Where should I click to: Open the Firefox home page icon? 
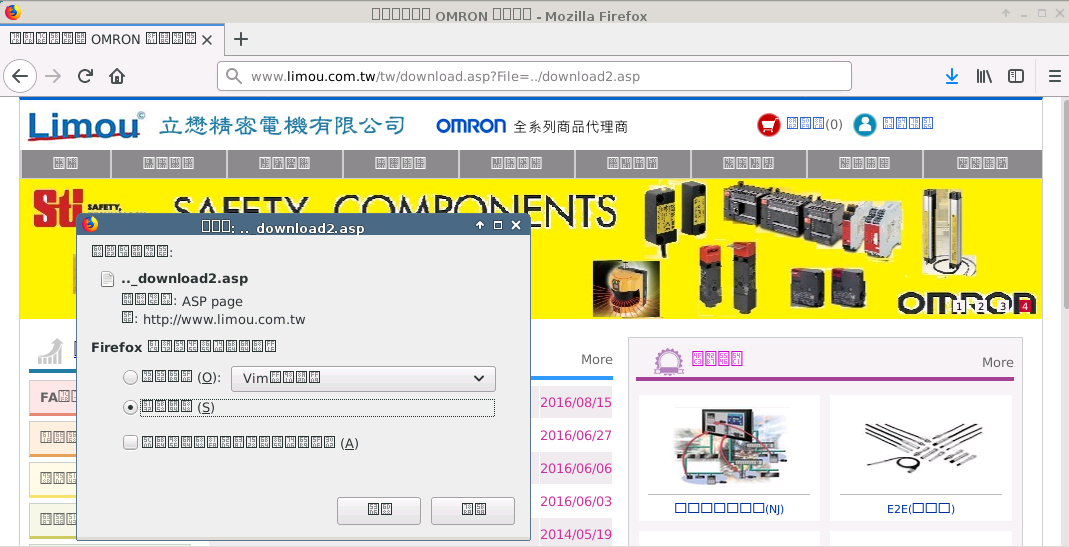click(x=117, y=76)
